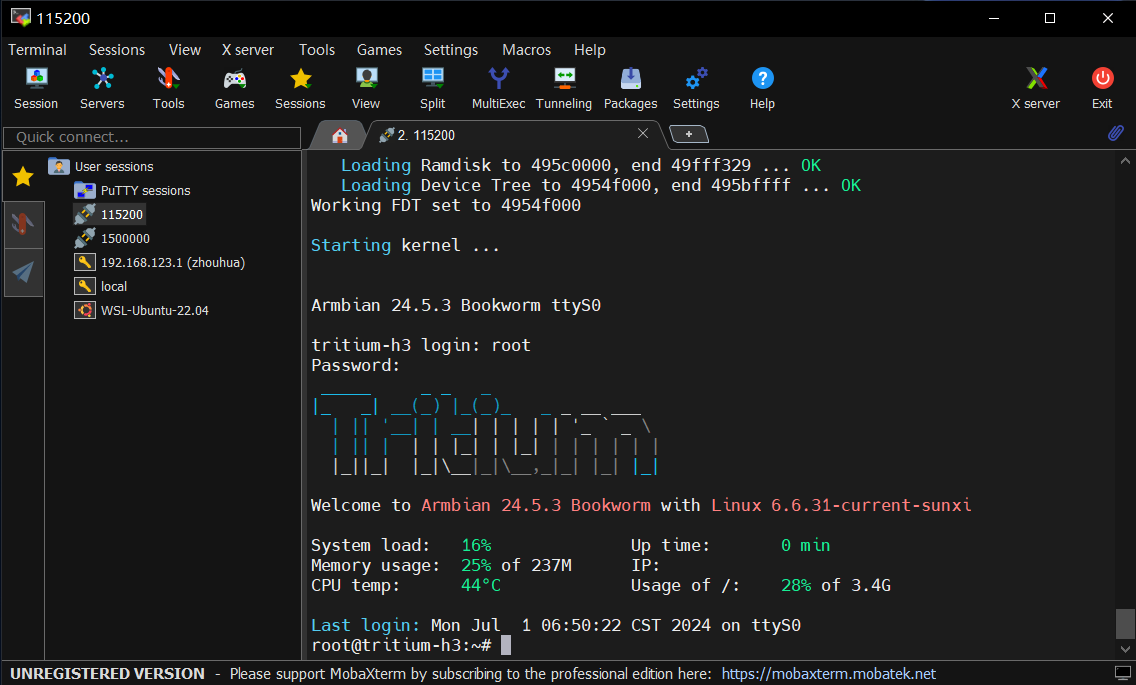Select the local session entry

click(101, 286)
